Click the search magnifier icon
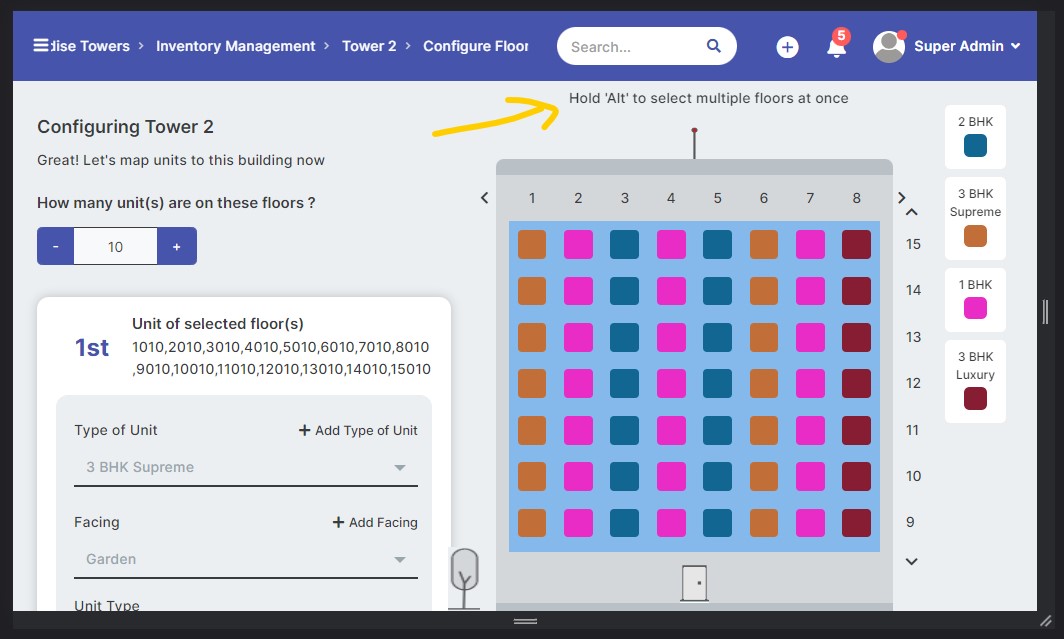 pos(713,45)
